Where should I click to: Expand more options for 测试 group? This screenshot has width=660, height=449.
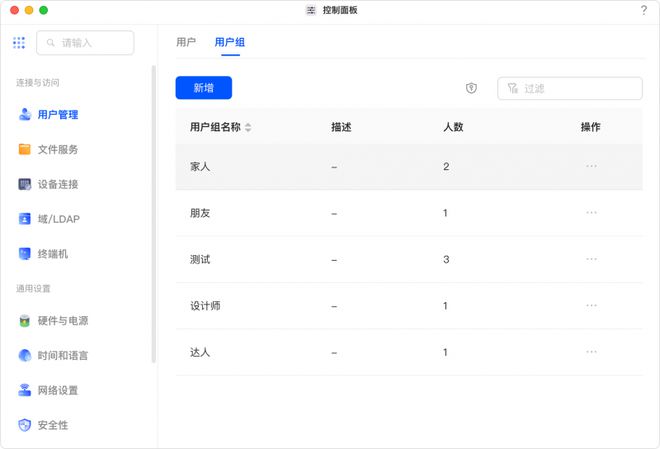[x=591, y=259]
